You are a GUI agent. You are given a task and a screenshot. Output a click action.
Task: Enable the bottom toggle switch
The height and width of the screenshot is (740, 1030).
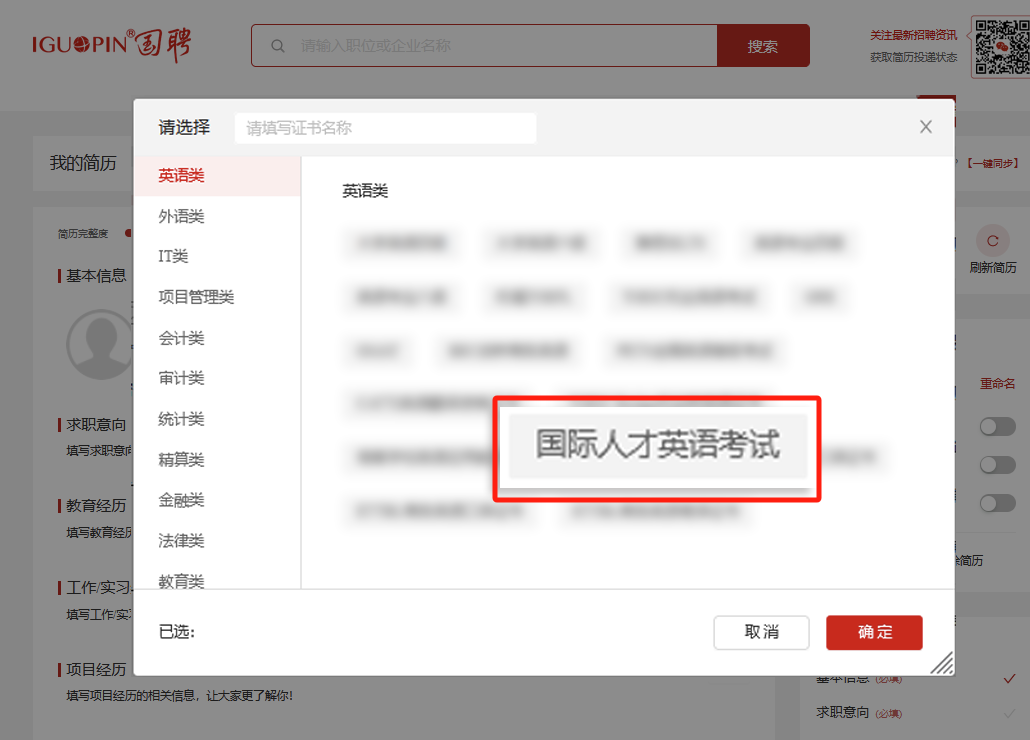[996, 503]
